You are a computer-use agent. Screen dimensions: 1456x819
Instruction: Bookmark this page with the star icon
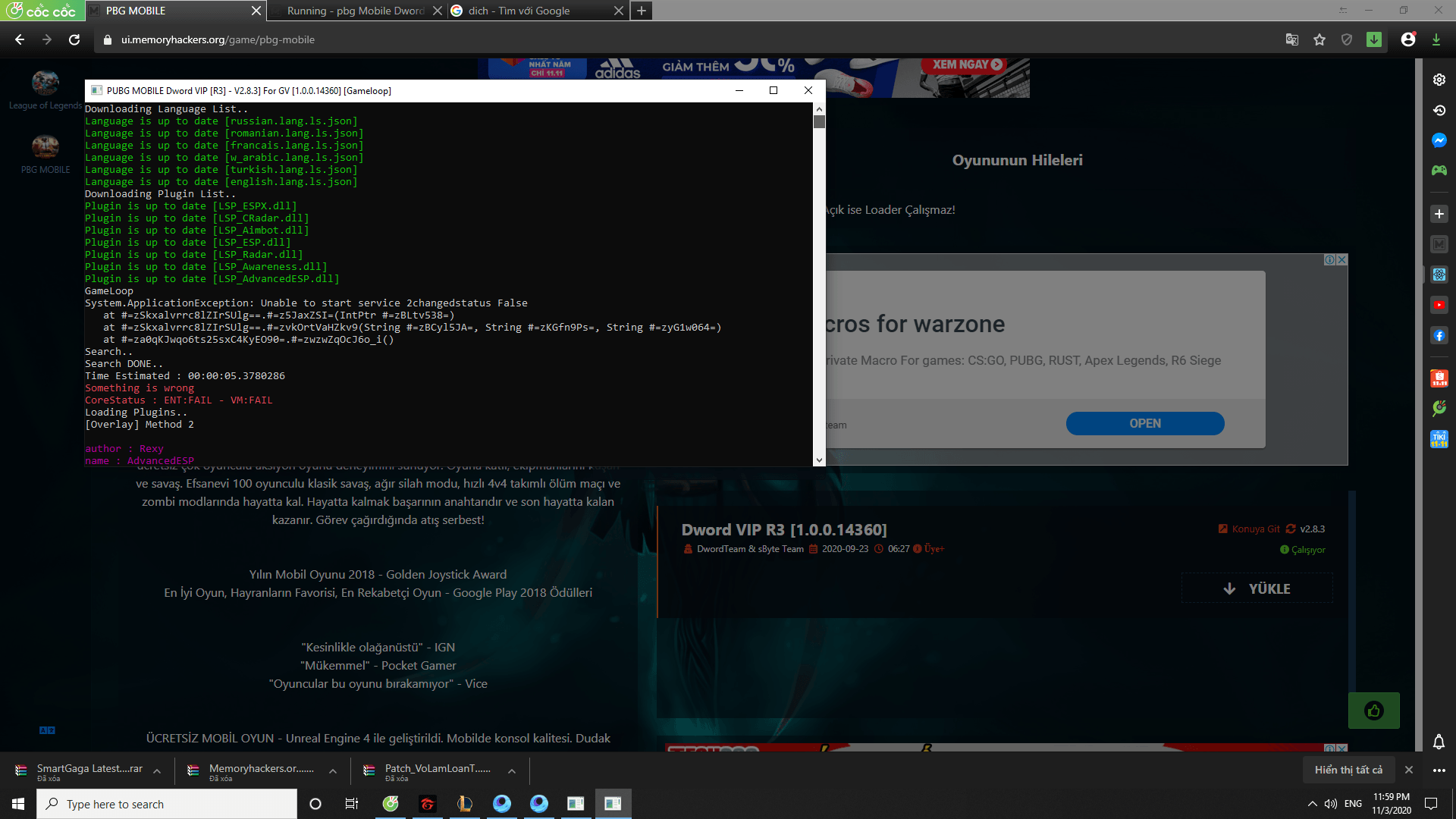coord(1319,39)
